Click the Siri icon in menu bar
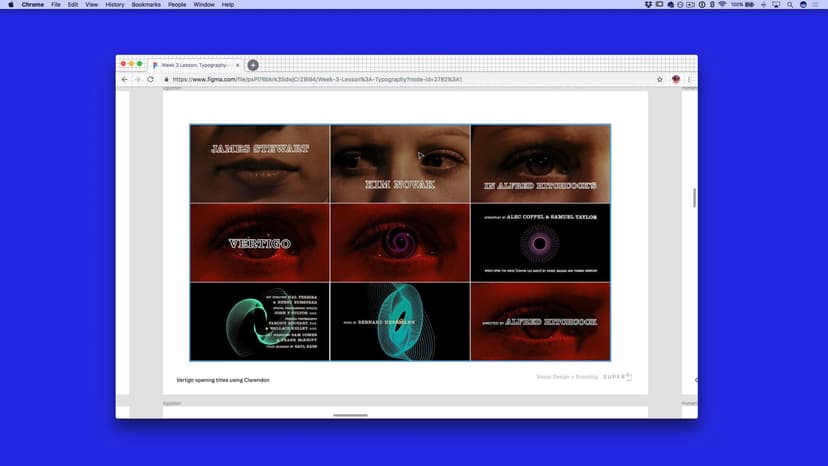828x466 pixels. 803,5
